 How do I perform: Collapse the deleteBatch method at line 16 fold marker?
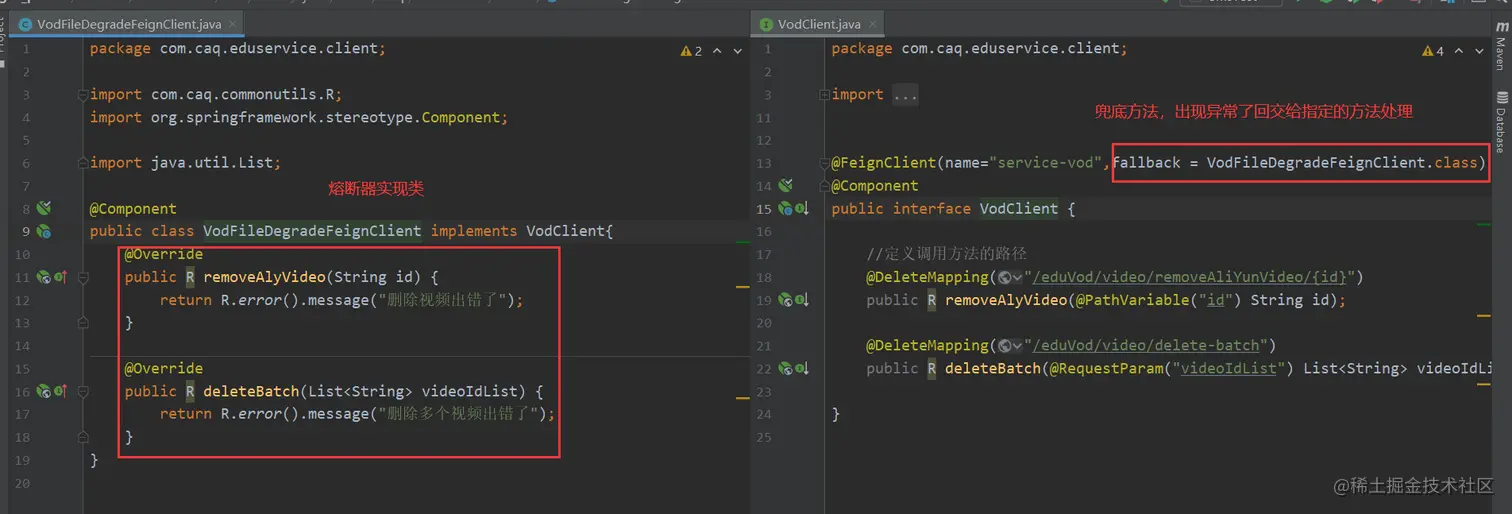83,391
